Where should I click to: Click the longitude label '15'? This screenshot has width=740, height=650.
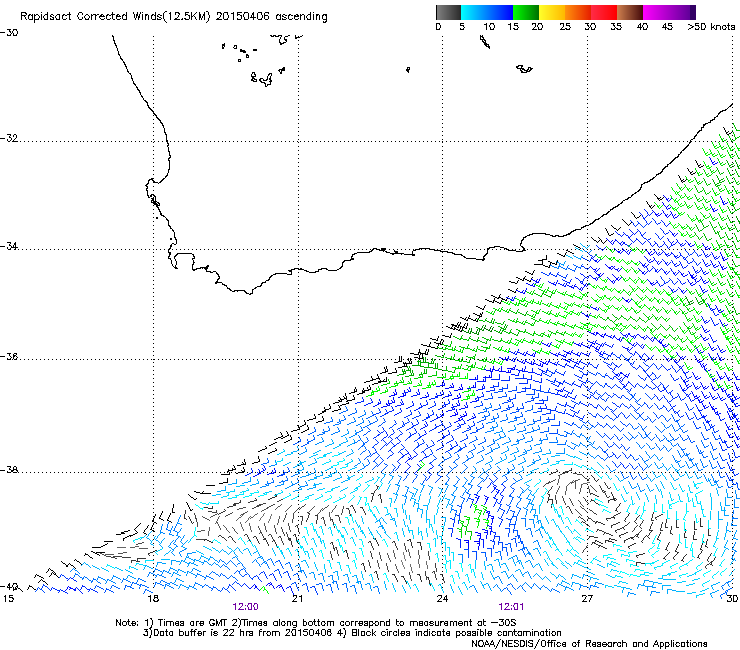(x=8, y=599)
